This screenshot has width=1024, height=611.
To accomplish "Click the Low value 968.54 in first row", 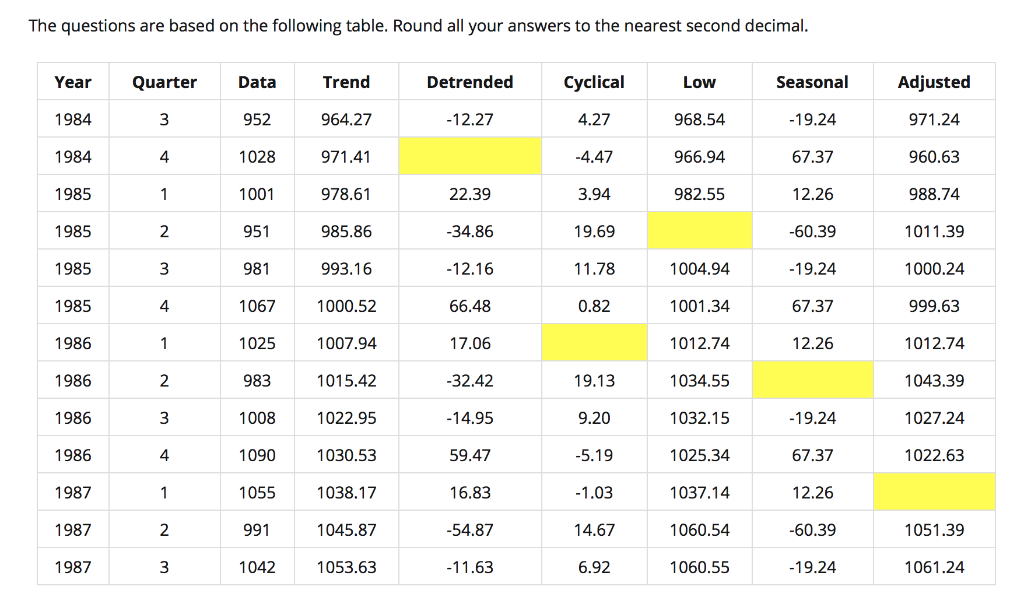I will click(699, 119).
